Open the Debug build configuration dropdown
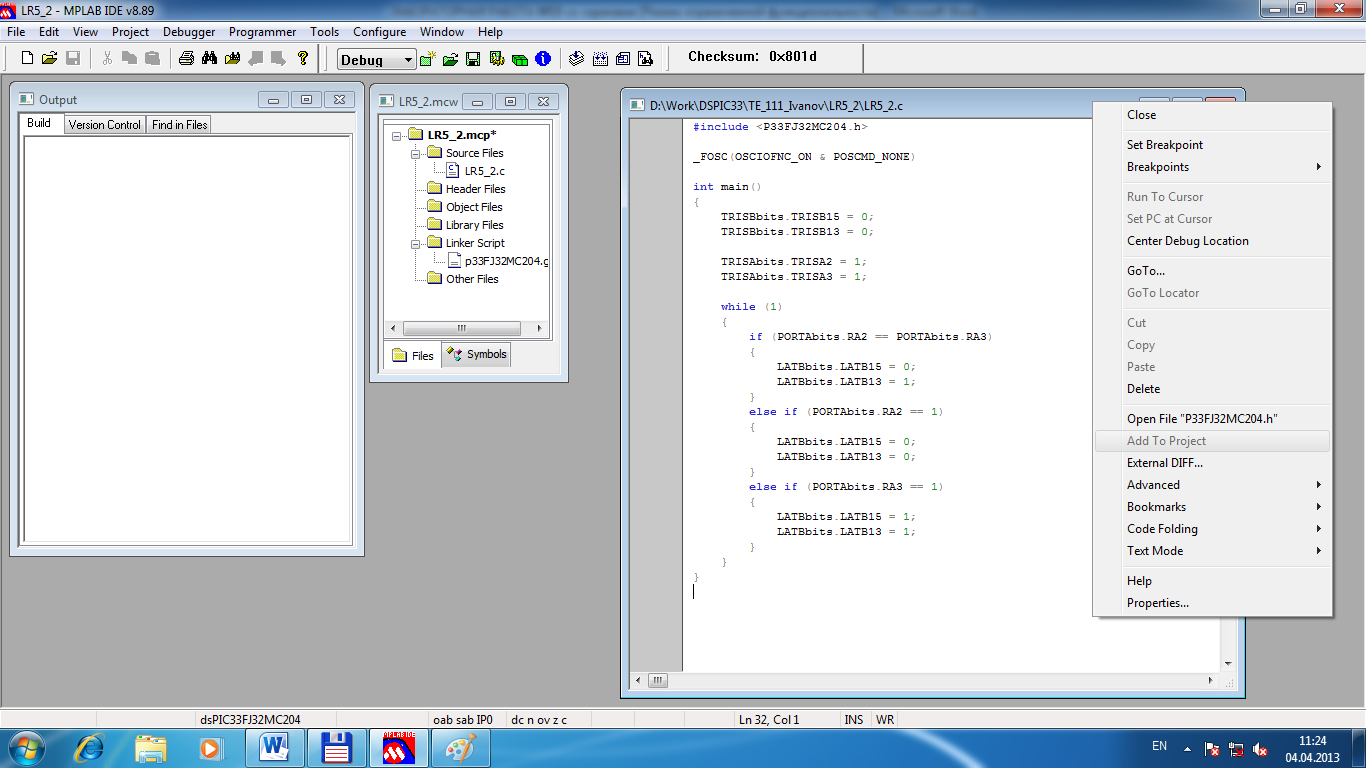Image resolution: width=1366 pixels, height=768 pixels. [x=407, y=60]
